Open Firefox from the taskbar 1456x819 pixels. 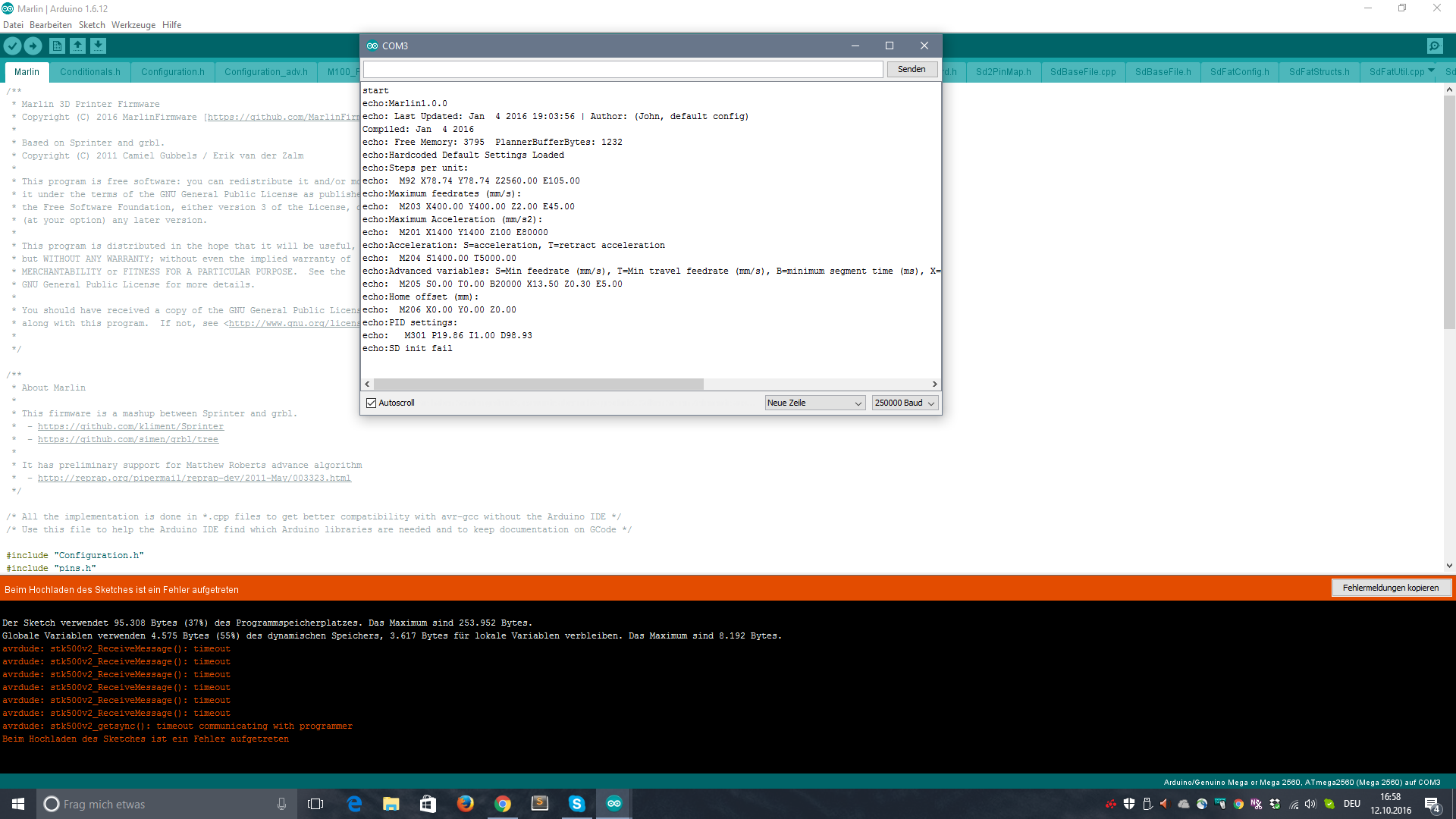465,804
